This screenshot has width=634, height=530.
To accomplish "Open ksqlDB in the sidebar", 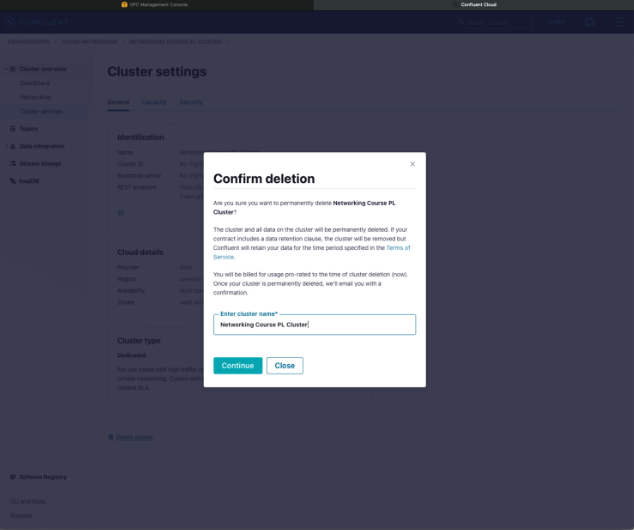I will pos(29,181).
